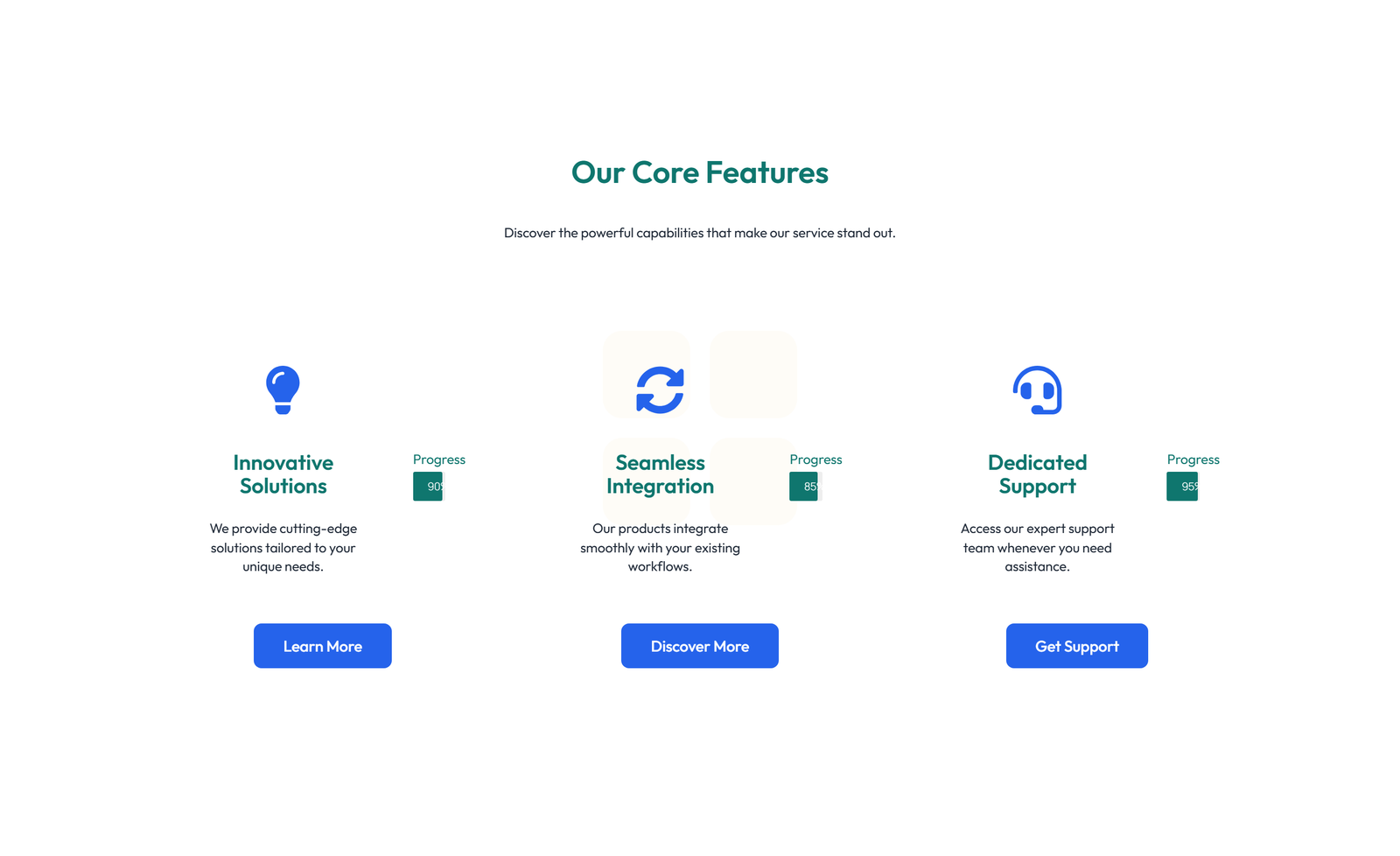Click the lightbulb icon above Innovative Solutions
This screenshot has height=856, width=1400.
(x=282, y=390)
